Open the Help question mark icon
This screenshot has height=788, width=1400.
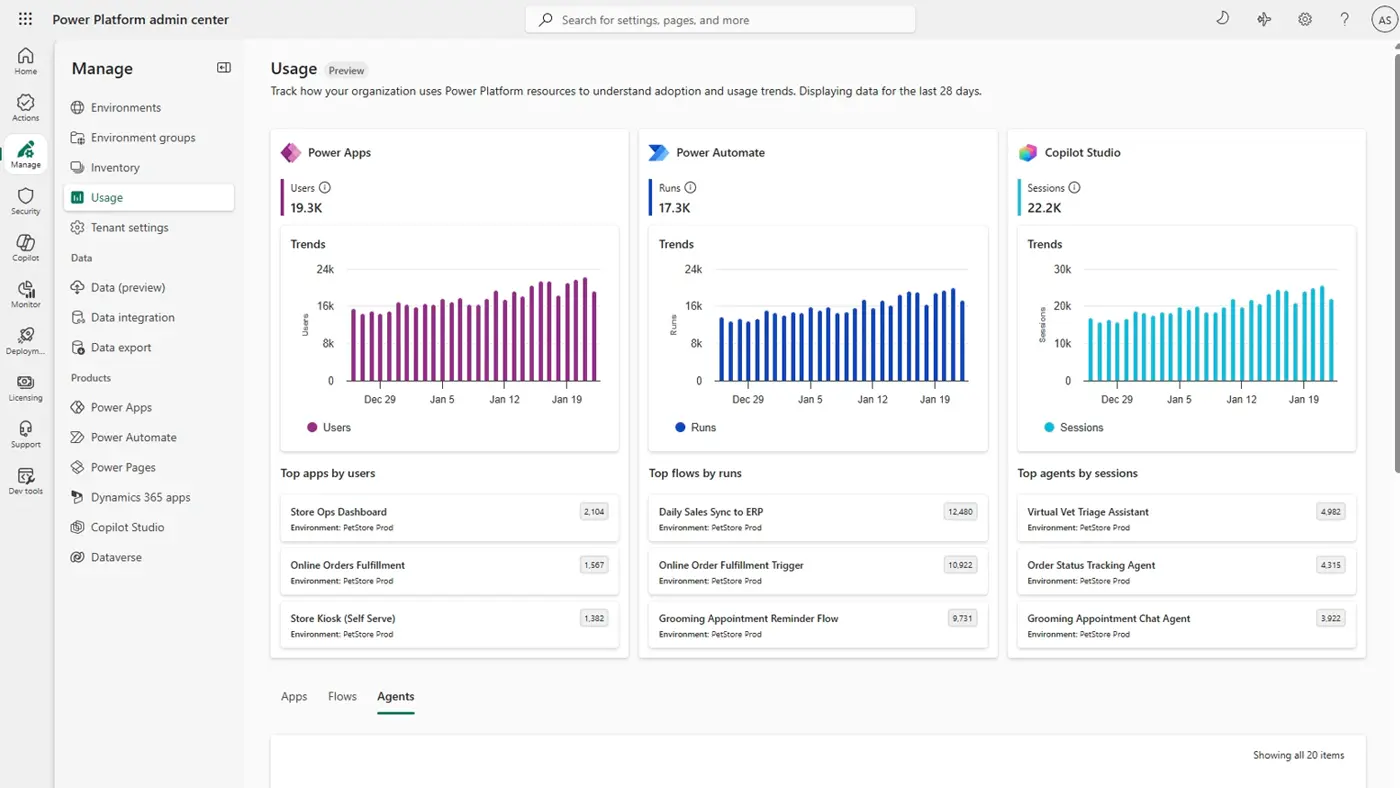(1345, 19)
